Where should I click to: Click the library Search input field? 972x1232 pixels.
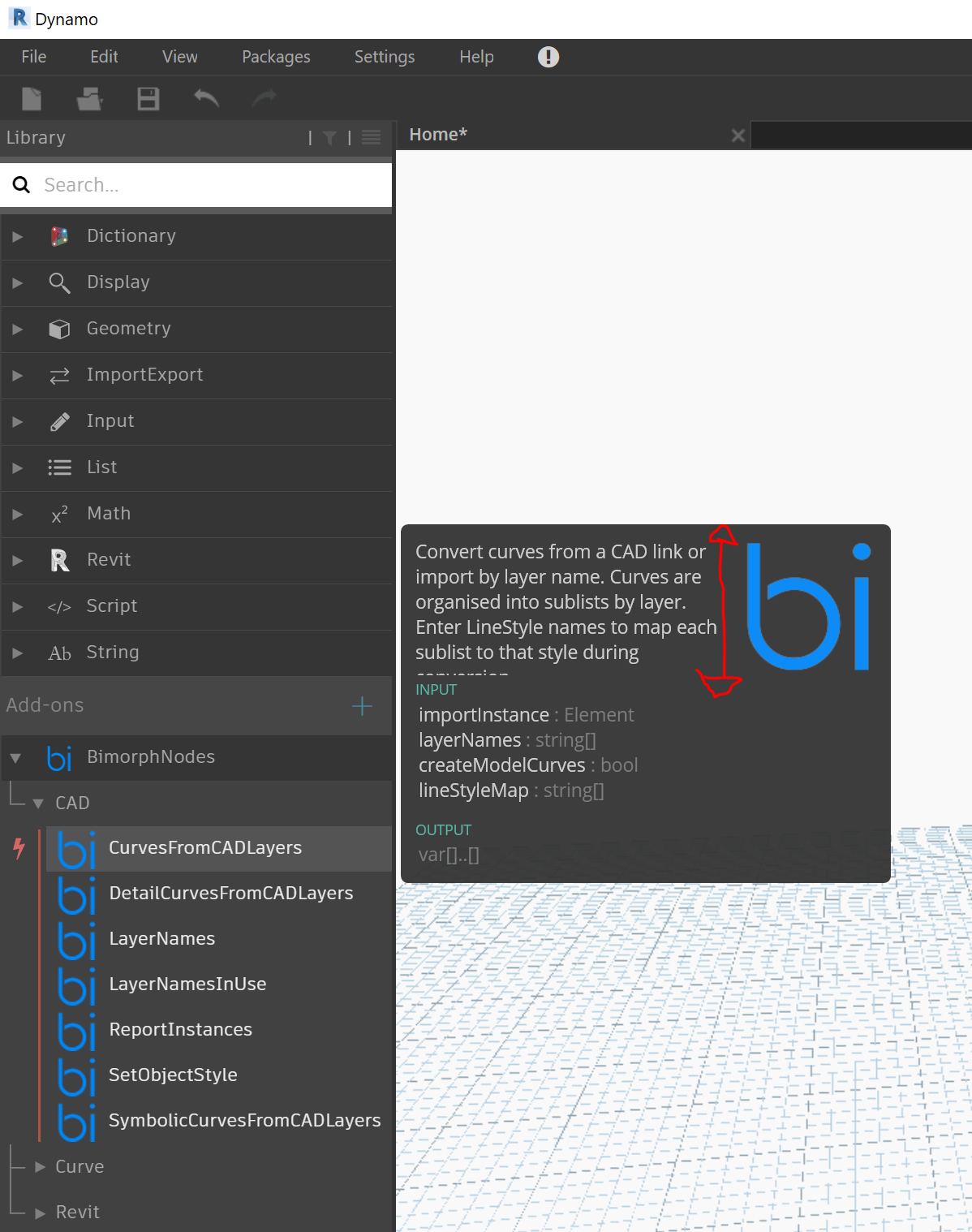[x=196, y=185]
